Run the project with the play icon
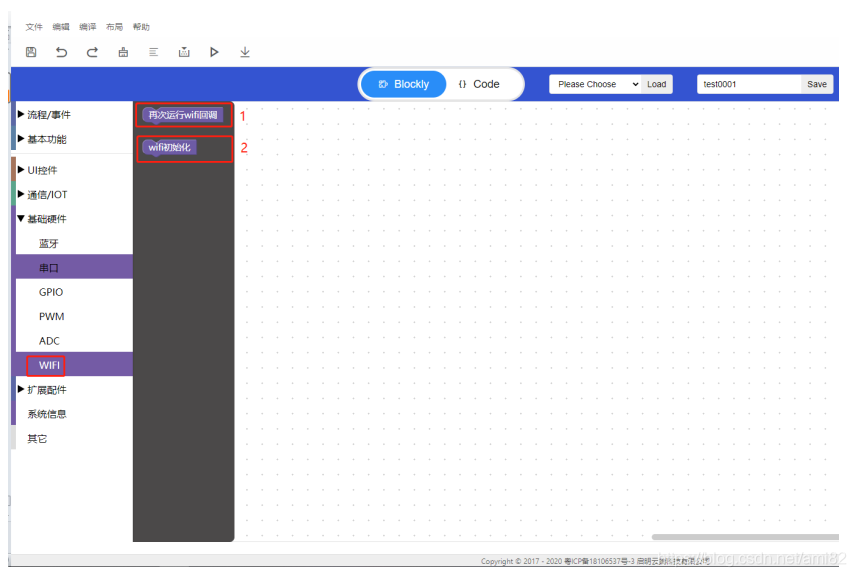The image size is (856, 577). pyautogui.click(x=214, y=52)
